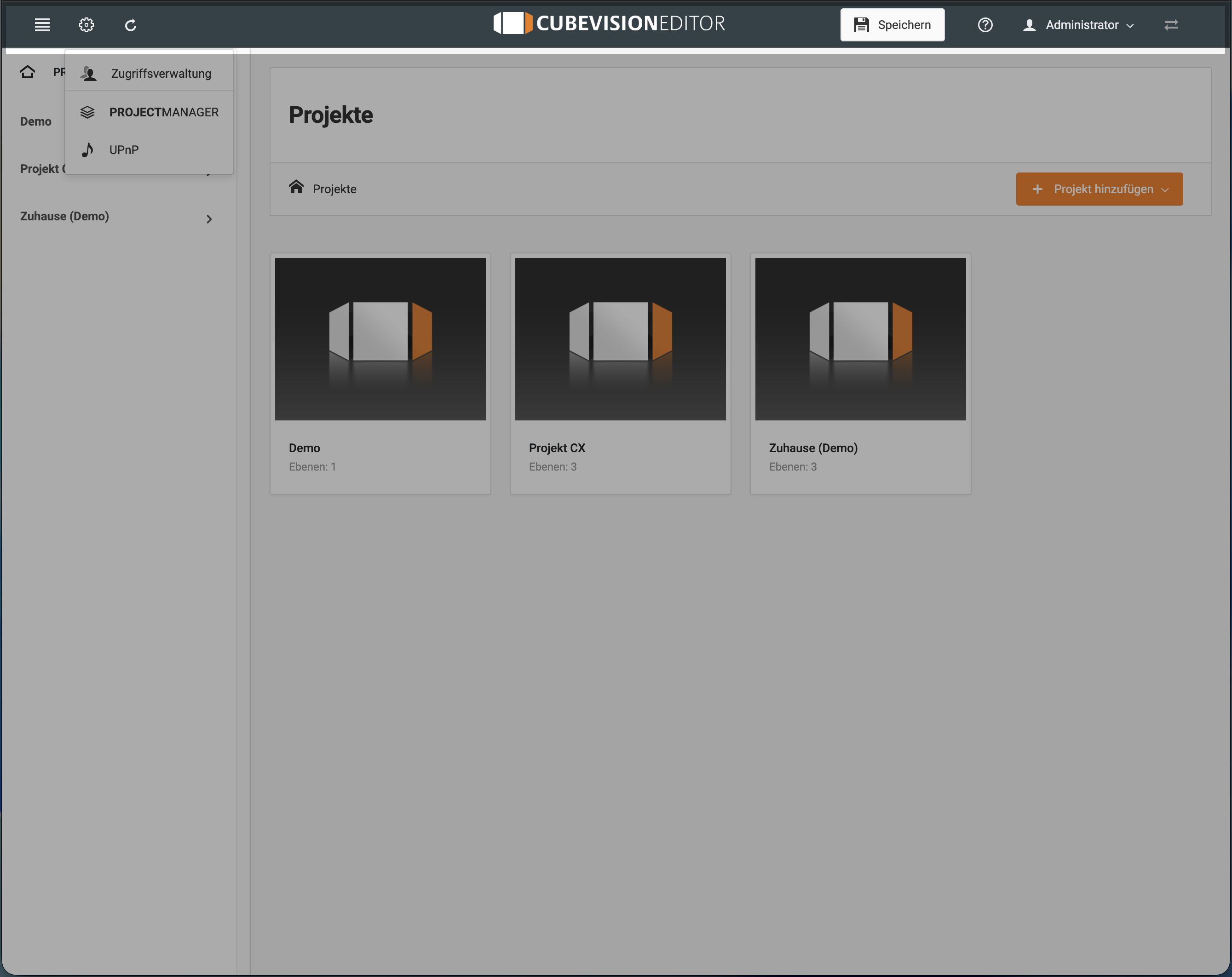Click the Zugriffsverwaltung user icon

coord(89,73)
